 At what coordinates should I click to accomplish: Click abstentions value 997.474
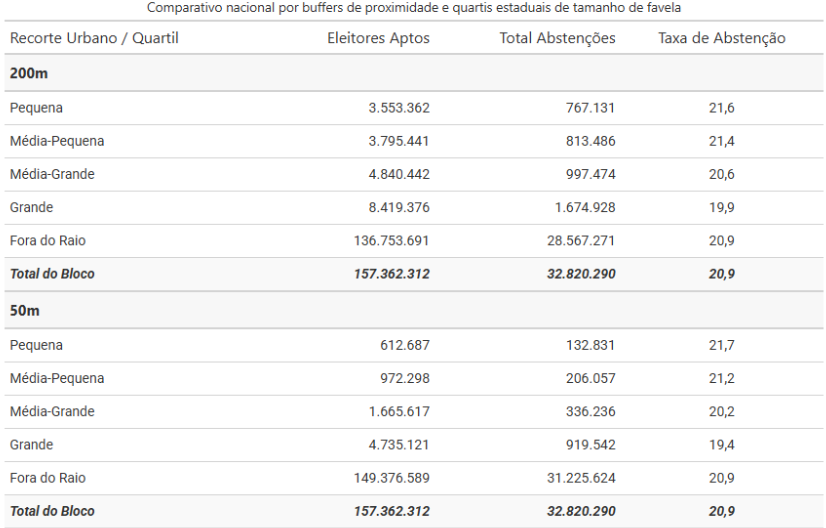591,174
